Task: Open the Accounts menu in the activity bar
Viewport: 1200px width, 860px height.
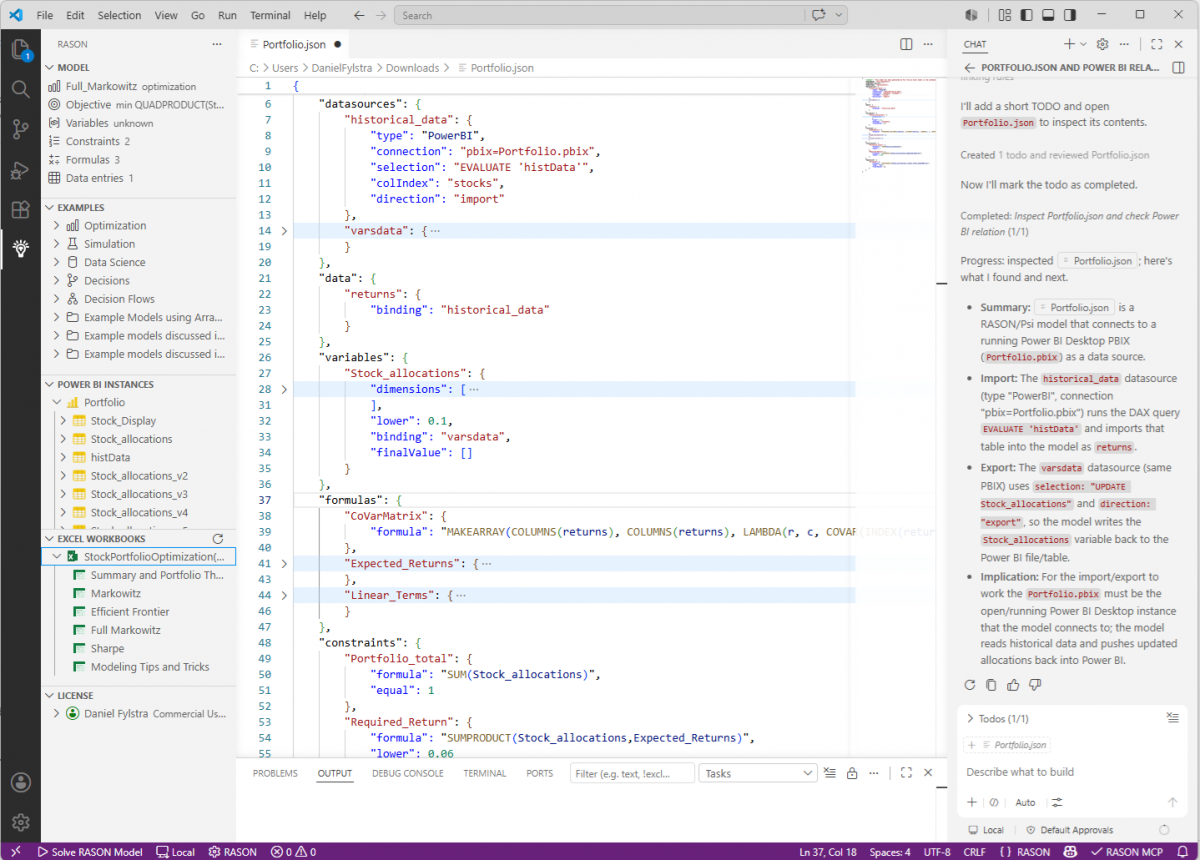Action: 20,782
